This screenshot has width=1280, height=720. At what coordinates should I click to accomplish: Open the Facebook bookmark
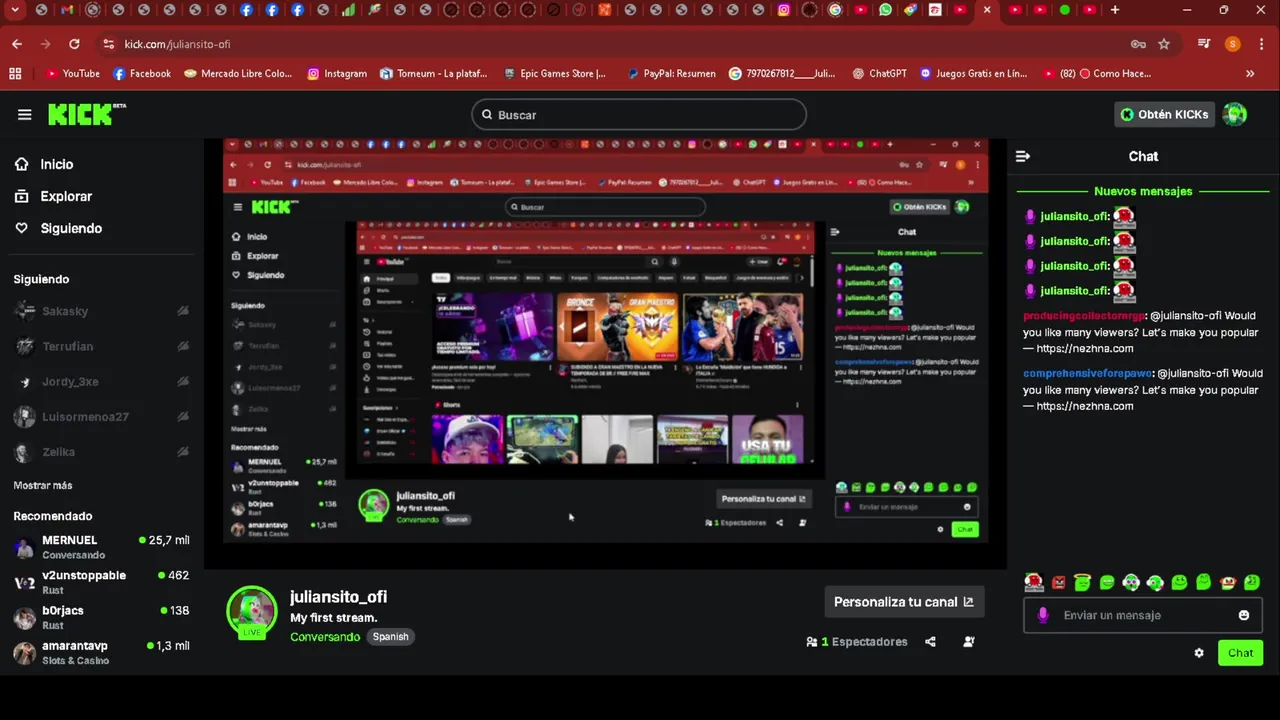(x=141, y=73)
